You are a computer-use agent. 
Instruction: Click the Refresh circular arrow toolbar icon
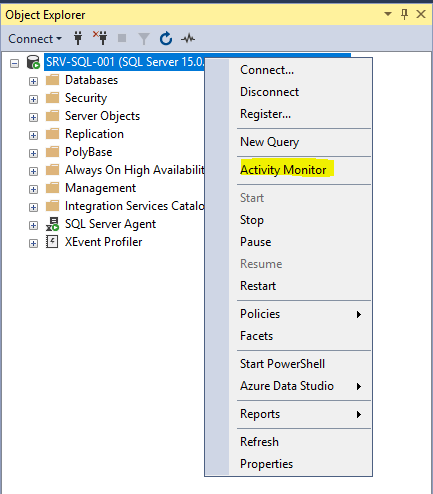pos(166,38)
